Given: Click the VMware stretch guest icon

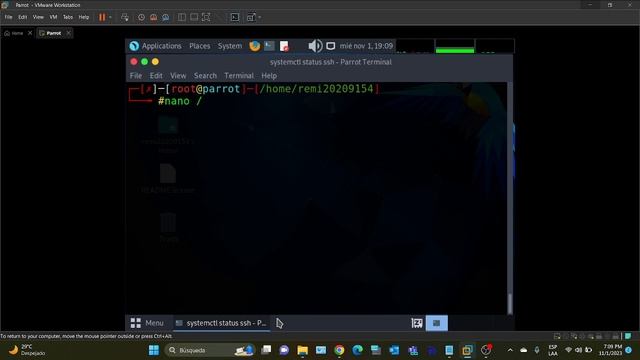Looking at the screenshot, I should point(251,17).
